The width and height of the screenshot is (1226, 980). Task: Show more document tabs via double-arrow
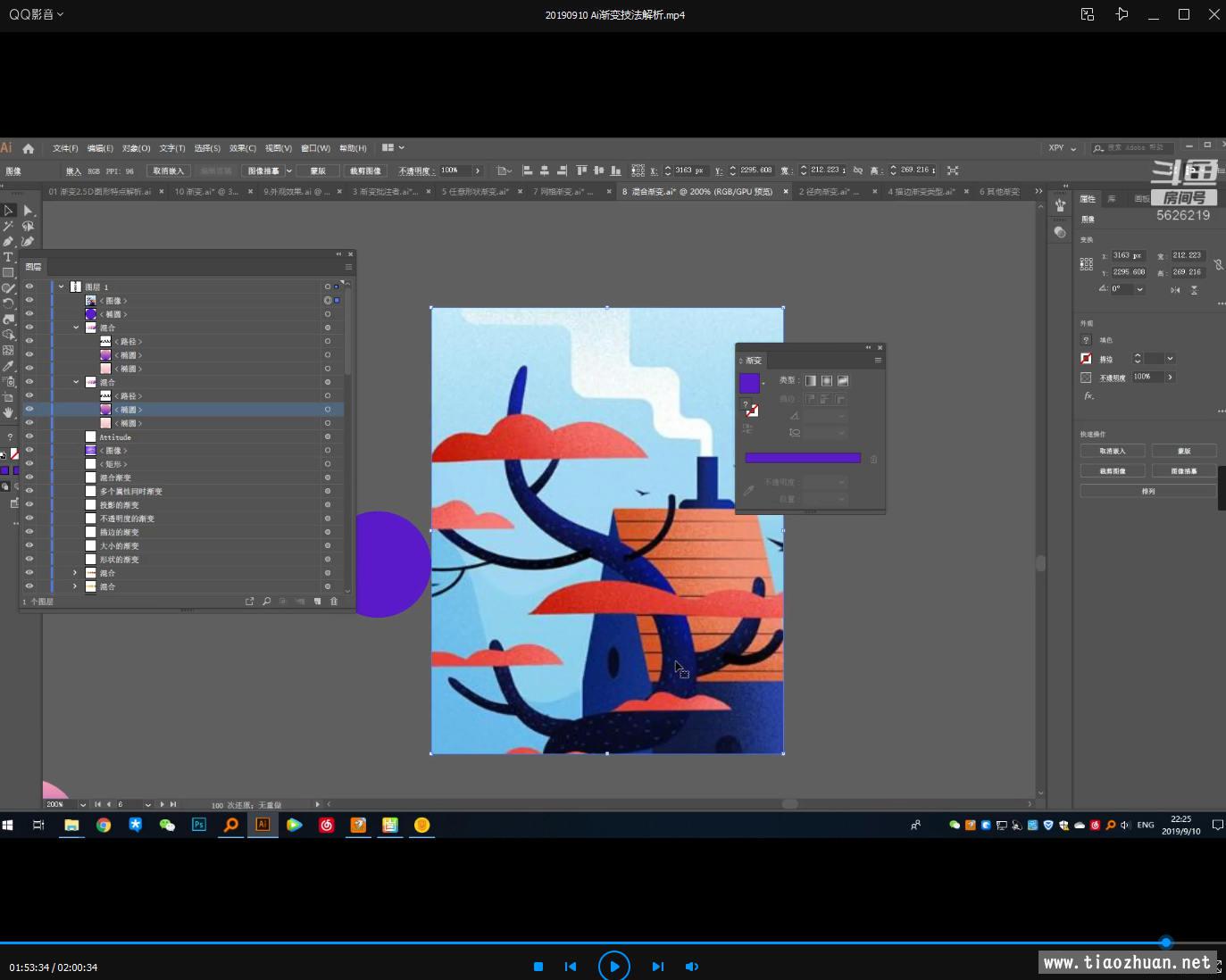pos(1038,191)
